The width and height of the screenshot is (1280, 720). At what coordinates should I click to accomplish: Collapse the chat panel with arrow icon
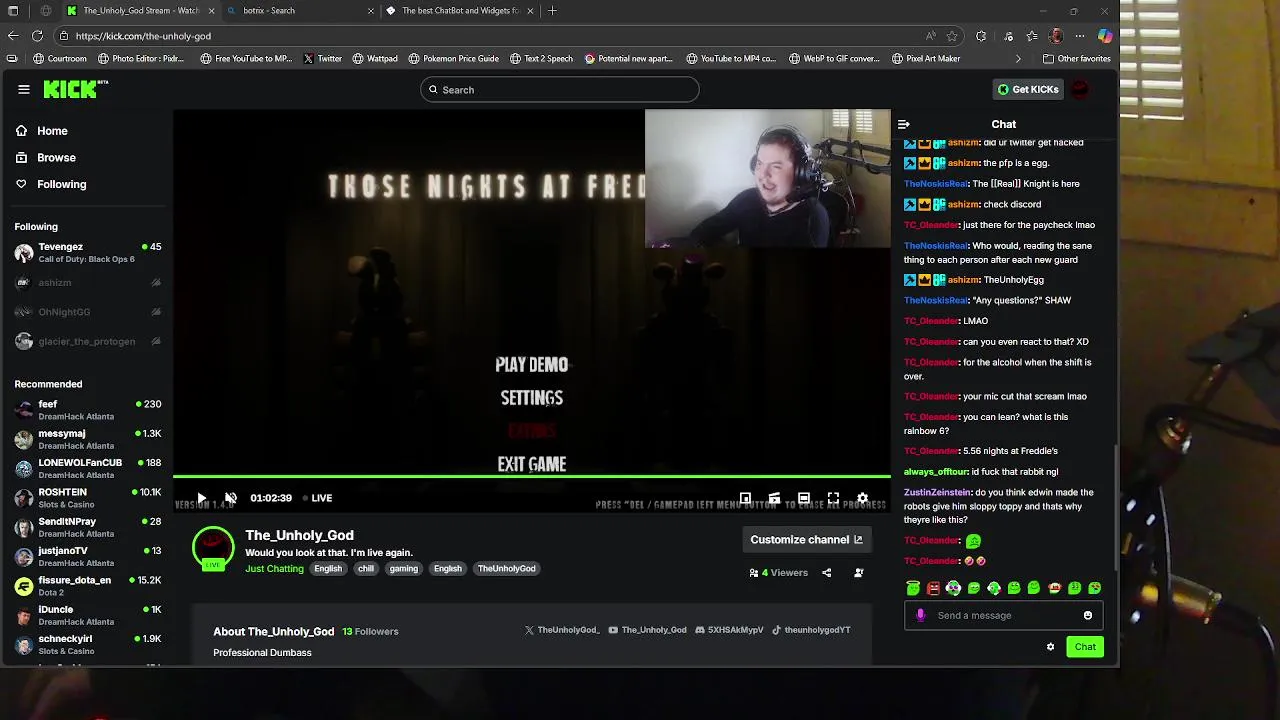click(904, 125)
